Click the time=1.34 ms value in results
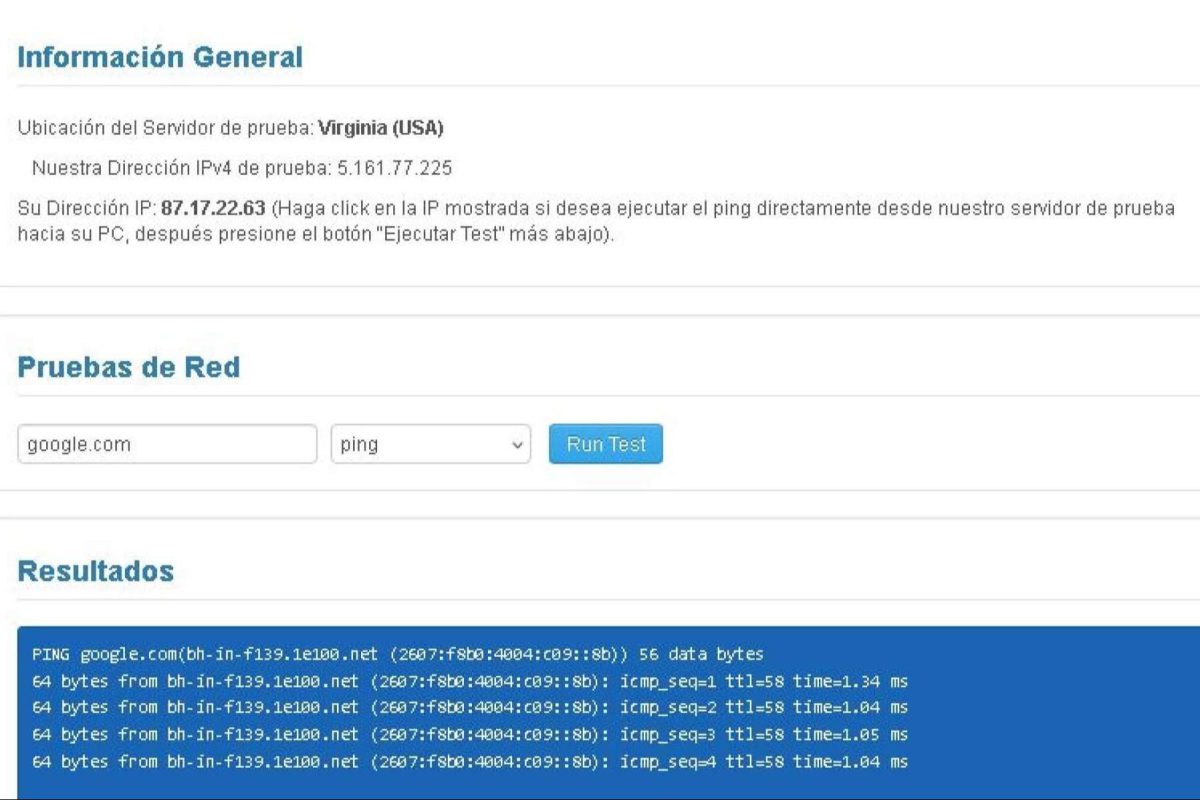The height and width of the screenshot is (800, 1200). click(850, 681)
